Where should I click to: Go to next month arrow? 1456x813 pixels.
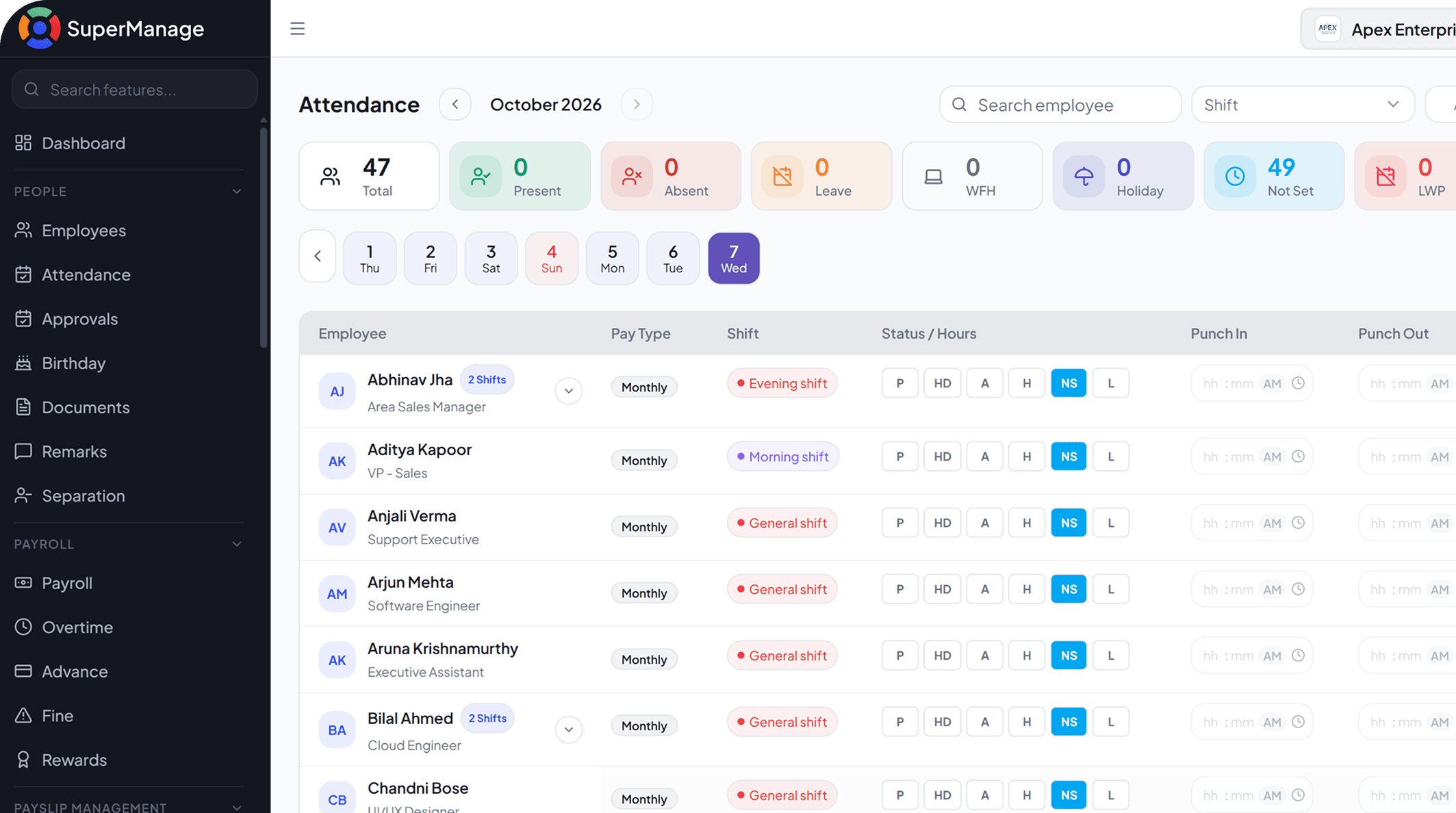pos(637,104)
